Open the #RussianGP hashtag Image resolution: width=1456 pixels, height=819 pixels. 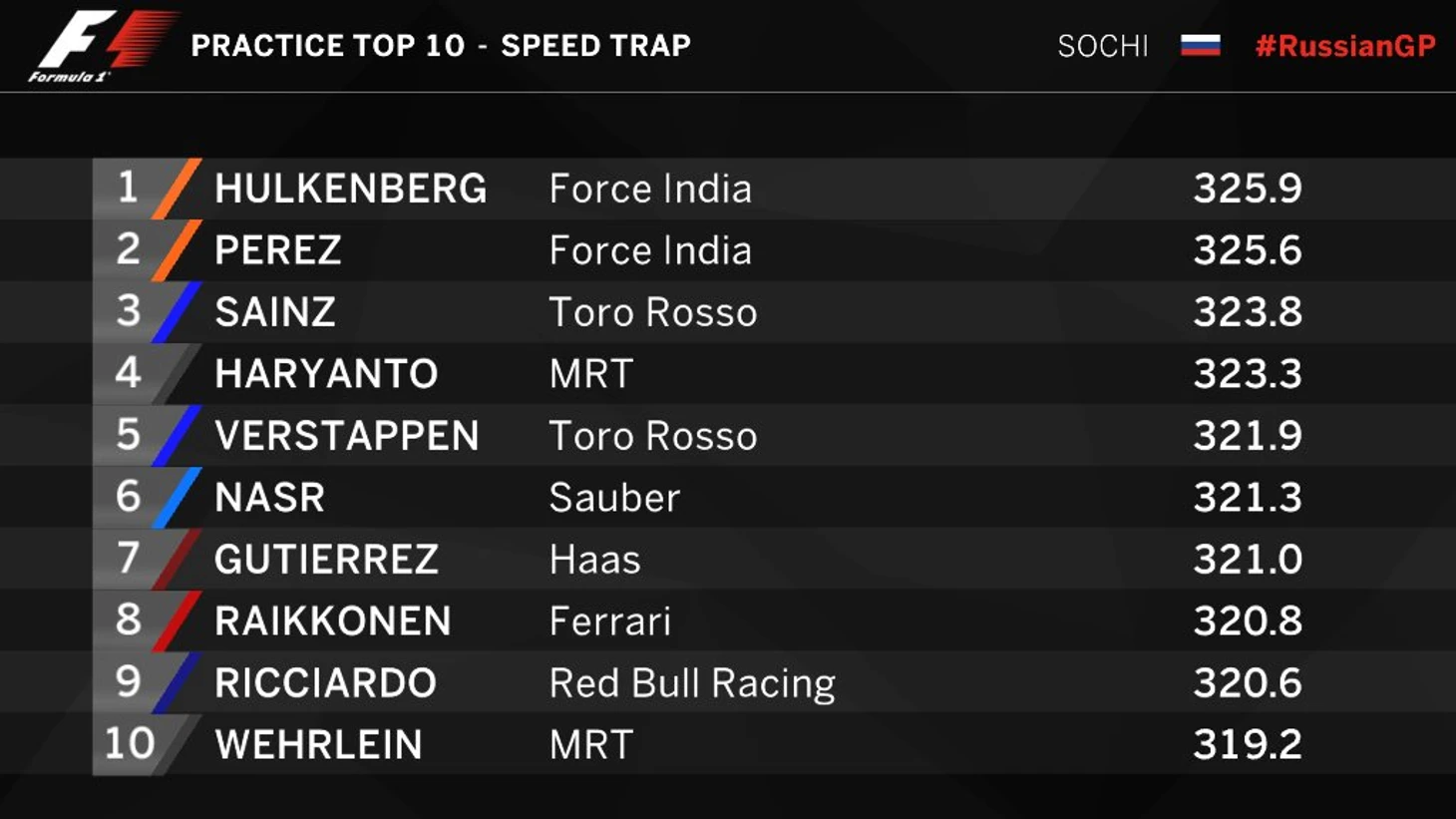(x=1344, y=46)
